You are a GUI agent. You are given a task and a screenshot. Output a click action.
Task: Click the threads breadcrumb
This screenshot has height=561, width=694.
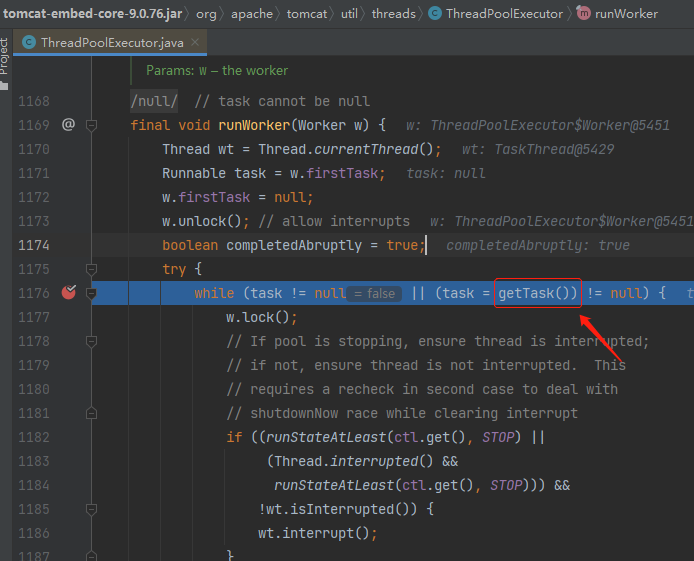point(393,14)
